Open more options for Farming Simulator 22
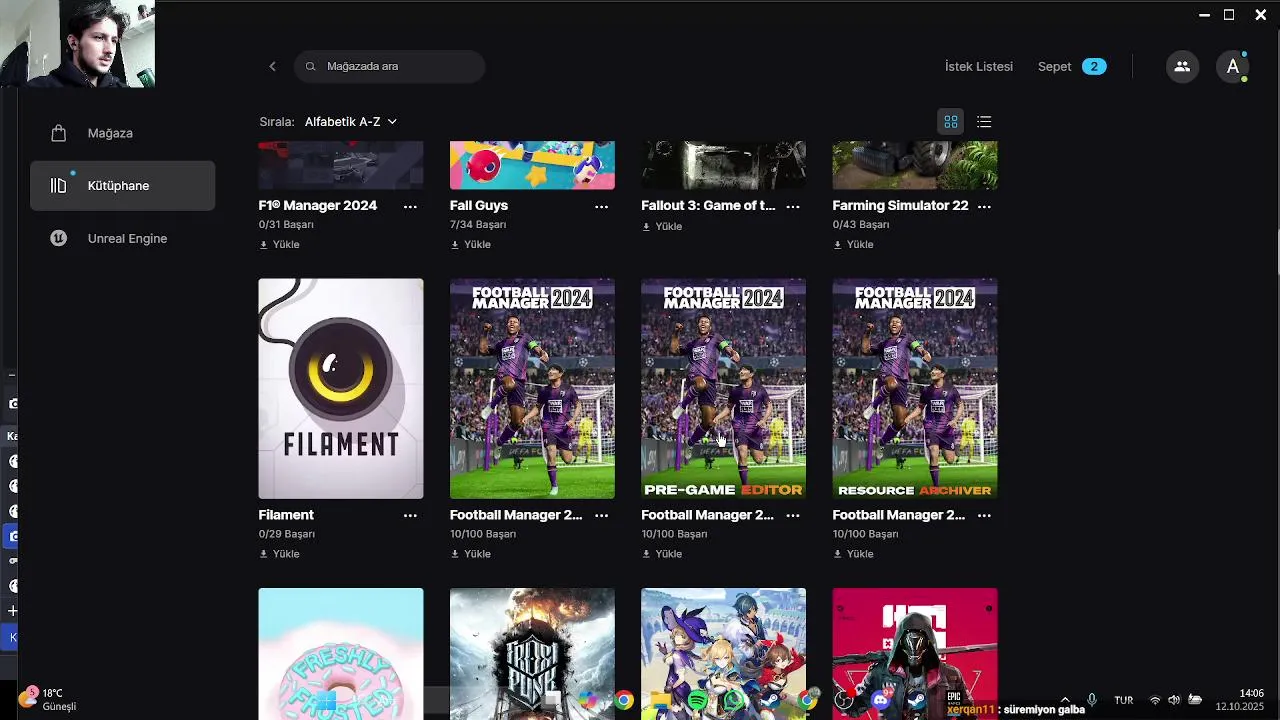This screenshot has height=720, width=1280. (984, 206)
